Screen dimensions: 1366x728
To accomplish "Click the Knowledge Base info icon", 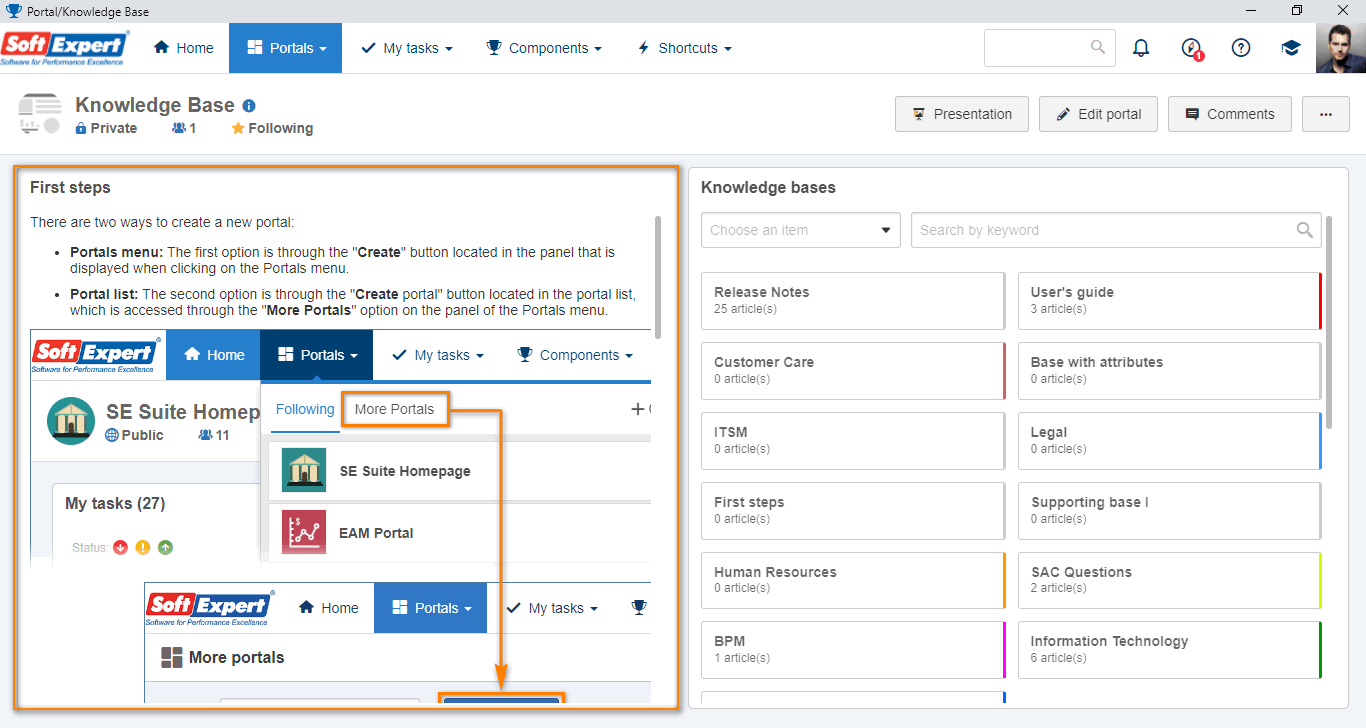I will pyautogui.click(x=249, y=106).
